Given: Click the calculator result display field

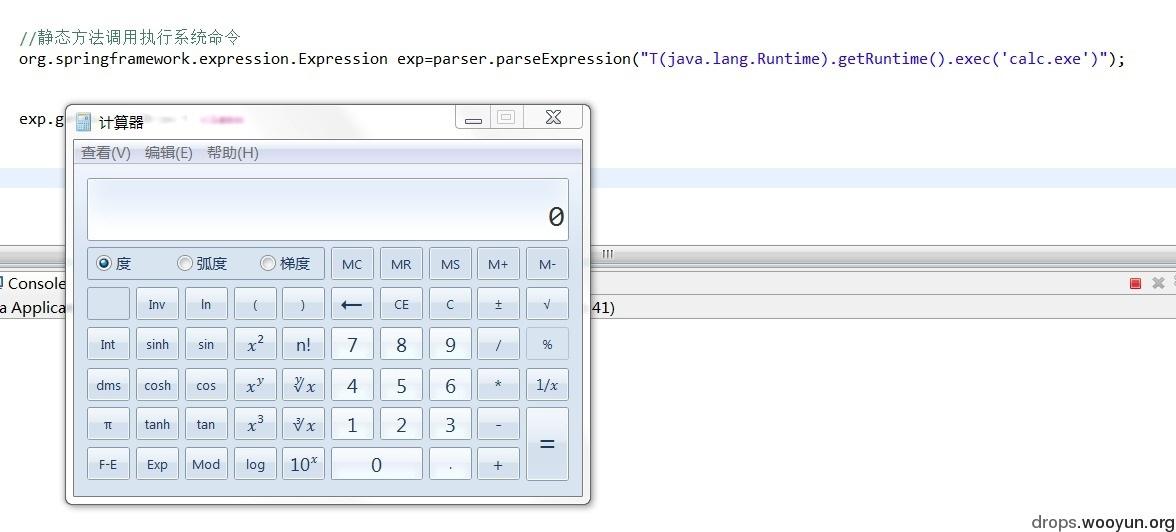Looking at the screenshot, I should (328, 209).
